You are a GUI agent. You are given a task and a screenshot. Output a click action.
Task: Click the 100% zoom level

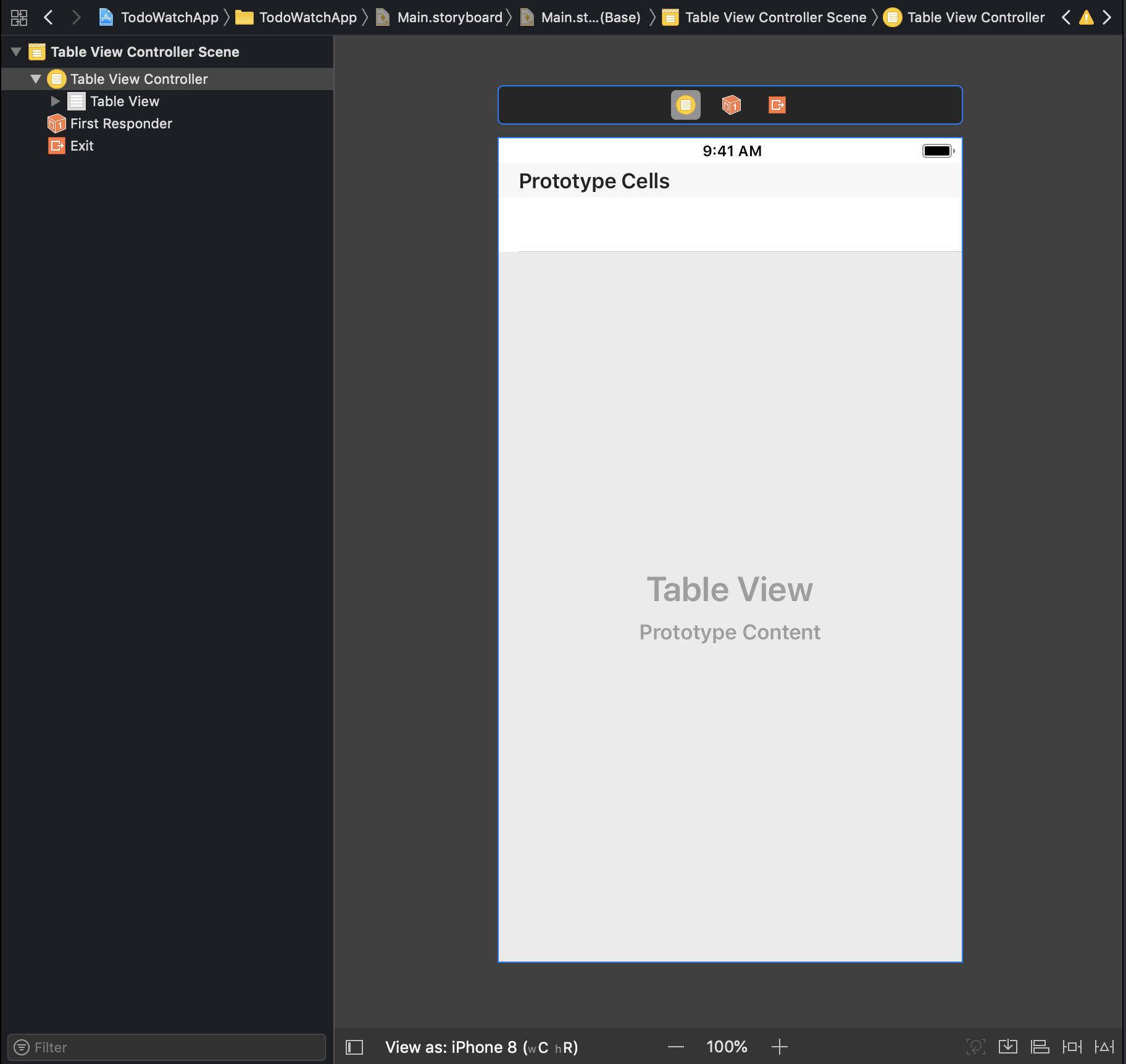(x=727, y=1047)
